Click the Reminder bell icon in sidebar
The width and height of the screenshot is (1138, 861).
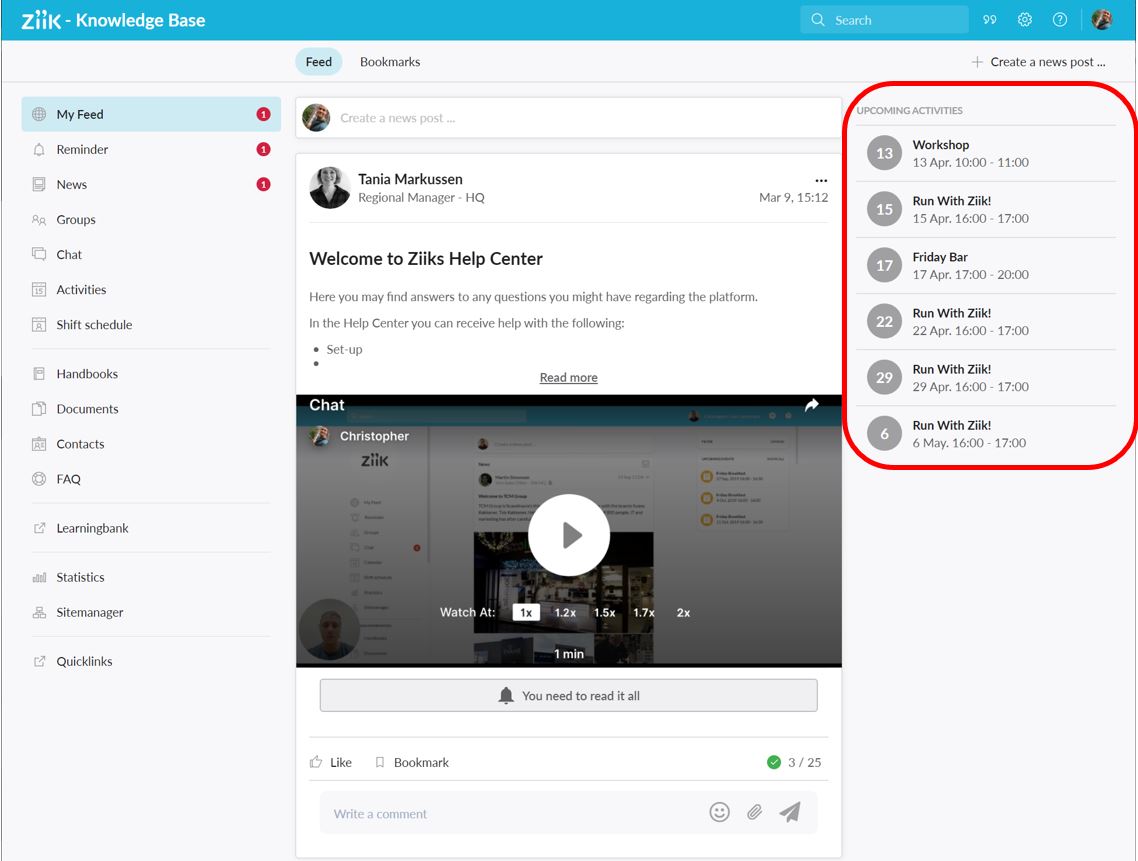click(x=39, y=150)
